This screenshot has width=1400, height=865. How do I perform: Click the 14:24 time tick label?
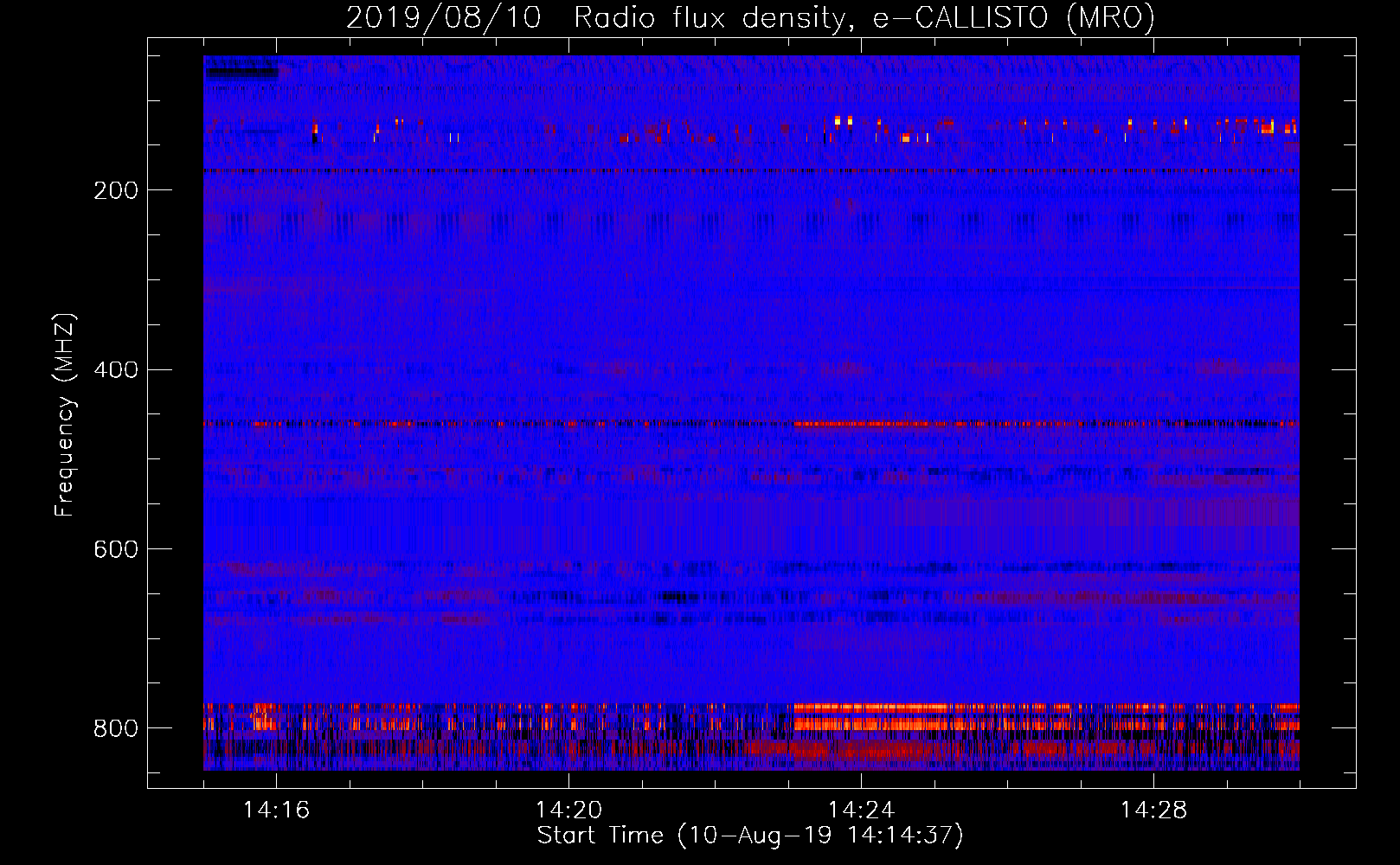tap(861, 810)
